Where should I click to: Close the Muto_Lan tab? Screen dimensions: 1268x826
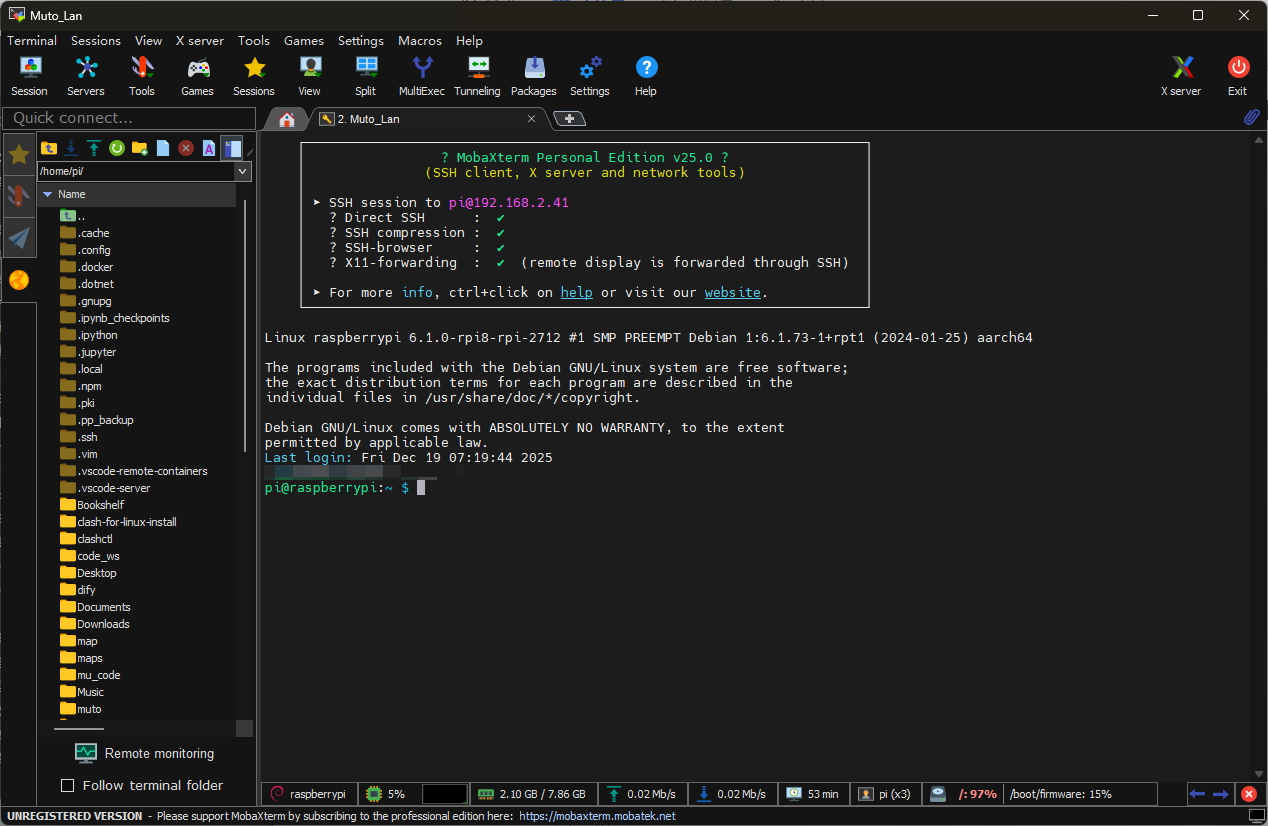pyautogui.click(x=532, y=119)
